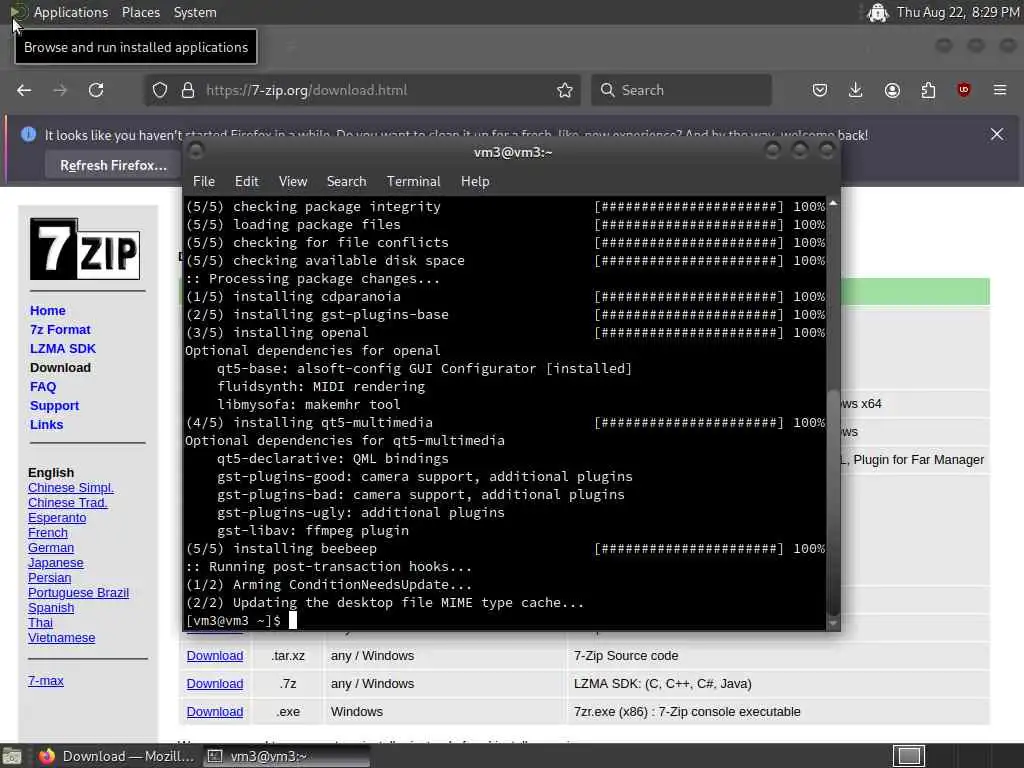Switch language to Portuguese Brazil
This screenshot has width=1024, height=768.
click(78, 593)
